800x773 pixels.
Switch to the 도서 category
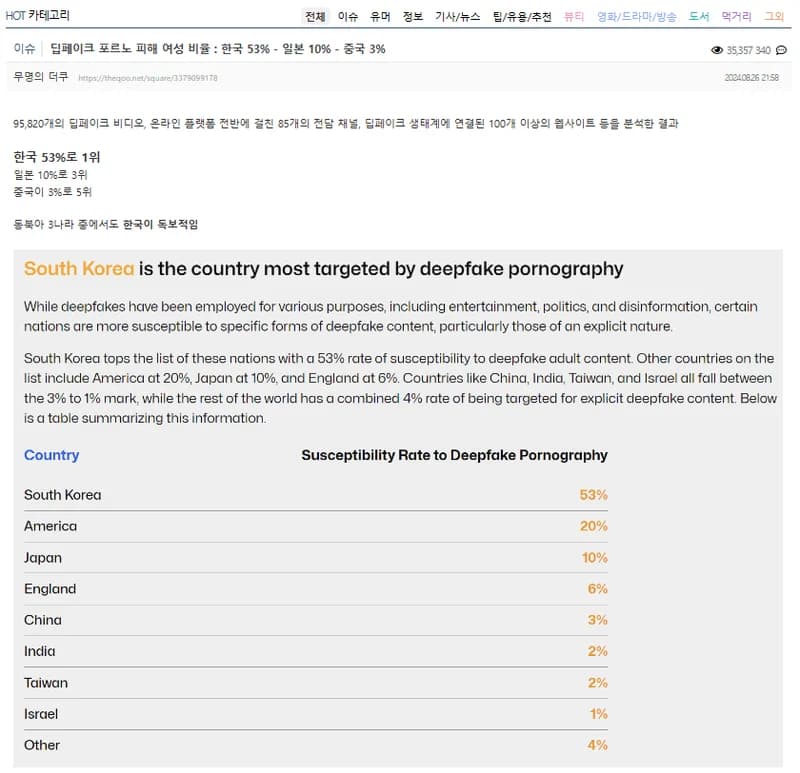point(698,17)
